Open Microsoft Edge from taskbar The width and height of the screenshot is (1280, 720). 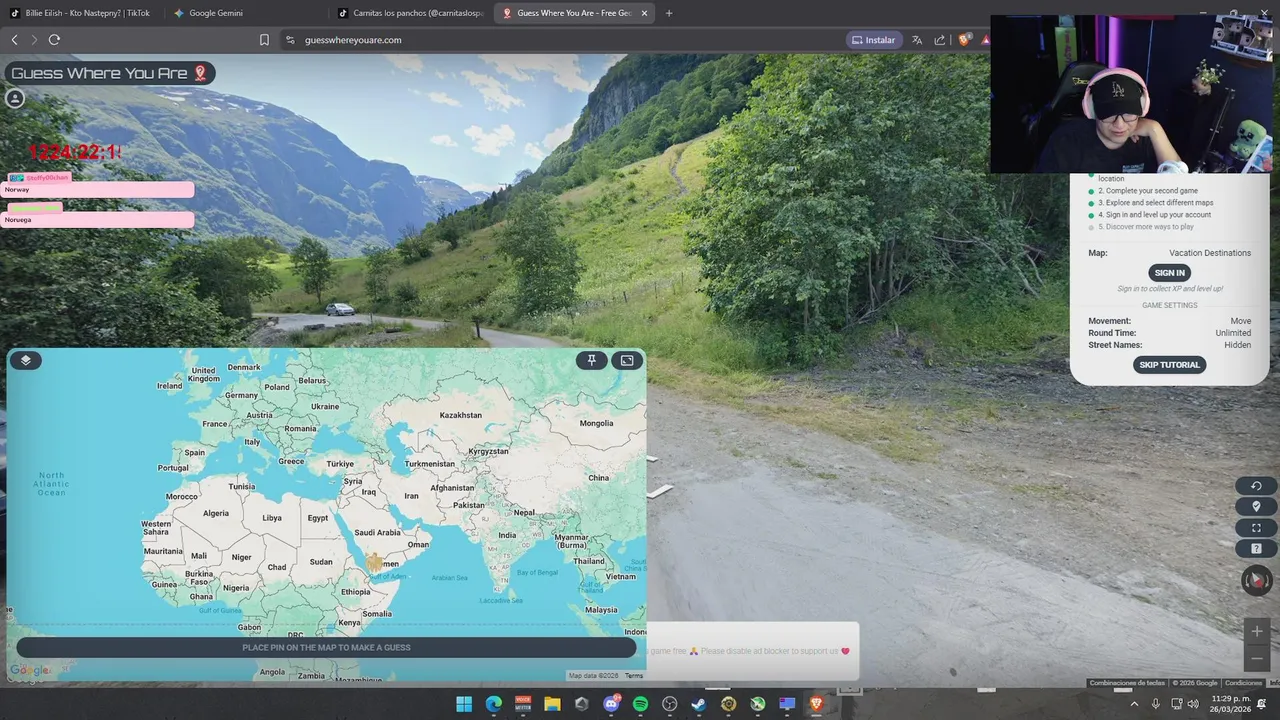[494, 704]
